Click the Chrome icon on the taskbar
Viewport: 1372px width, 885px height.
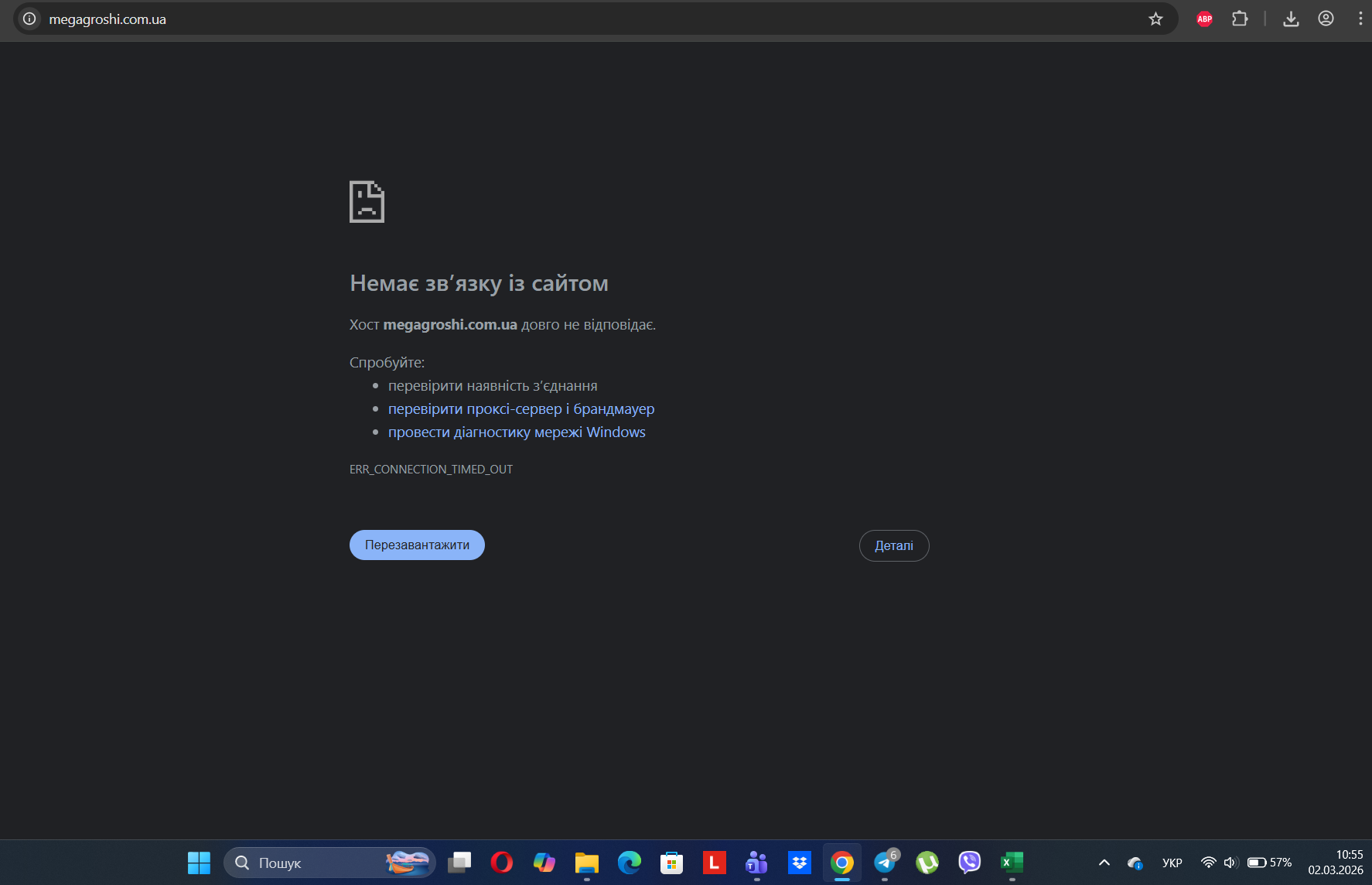[842, 863]
